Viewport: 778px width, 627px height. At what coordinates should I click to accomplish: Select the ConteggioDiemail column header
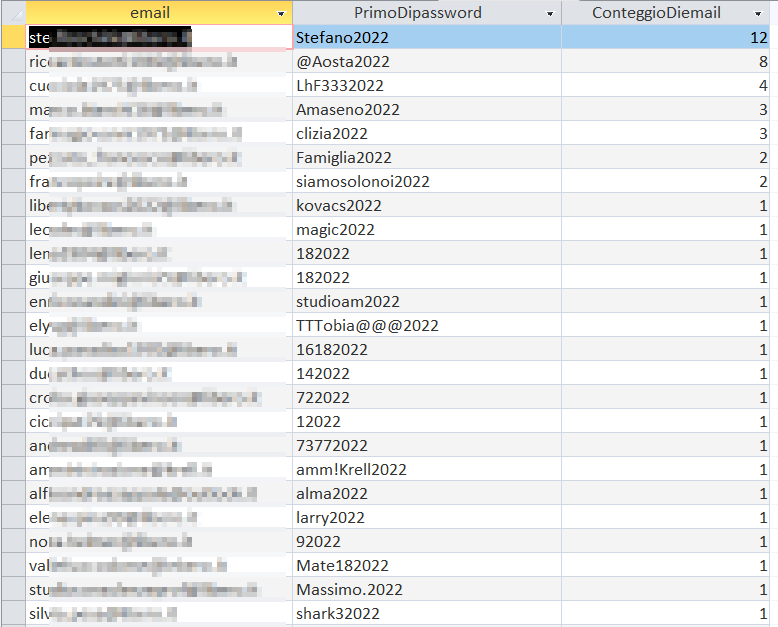point(655,13)
